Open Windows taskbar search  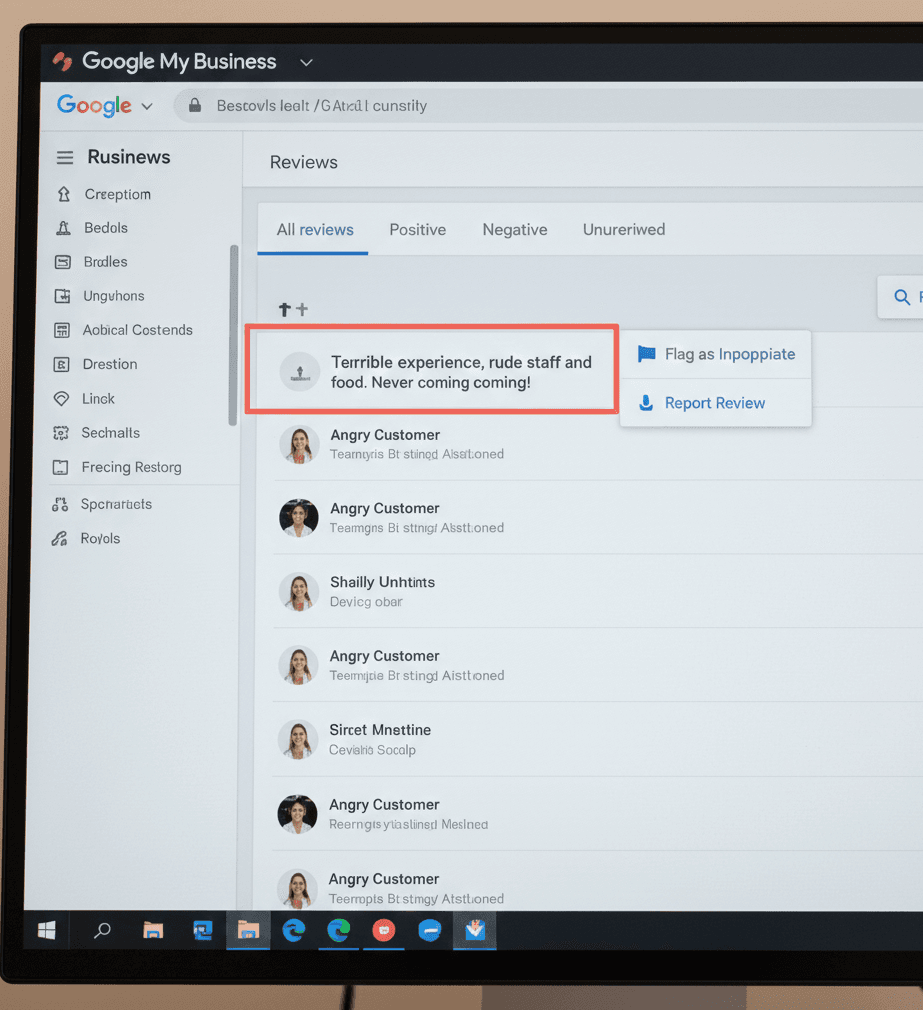tap(102, 930)
